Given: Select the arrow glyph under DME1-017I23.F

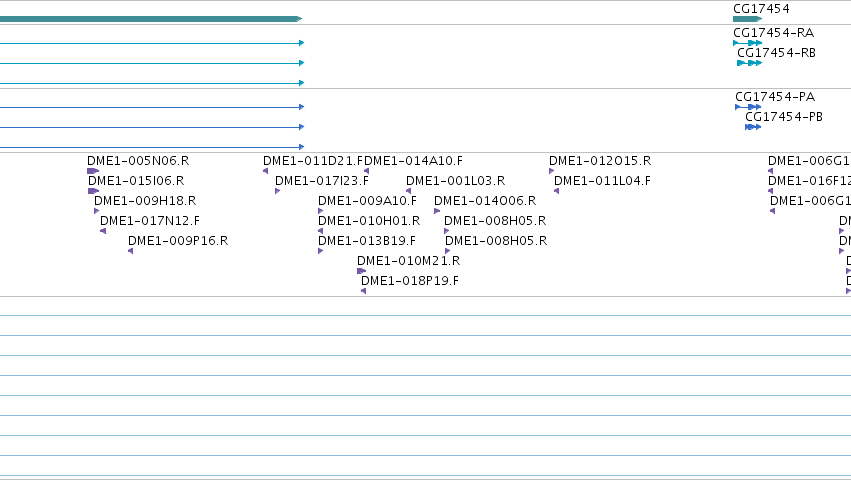Looking at the screenshot, I should 277,191.
